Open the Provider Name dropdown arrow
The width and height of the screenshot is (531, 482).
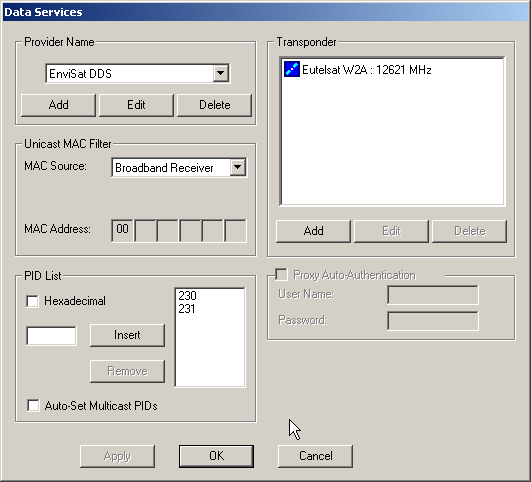coord(220,73)
